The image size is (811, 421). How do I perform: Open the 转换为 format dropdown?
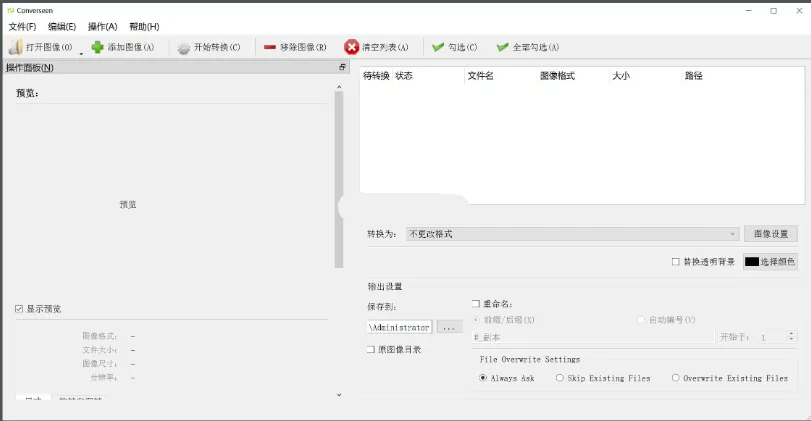[573, 234]
